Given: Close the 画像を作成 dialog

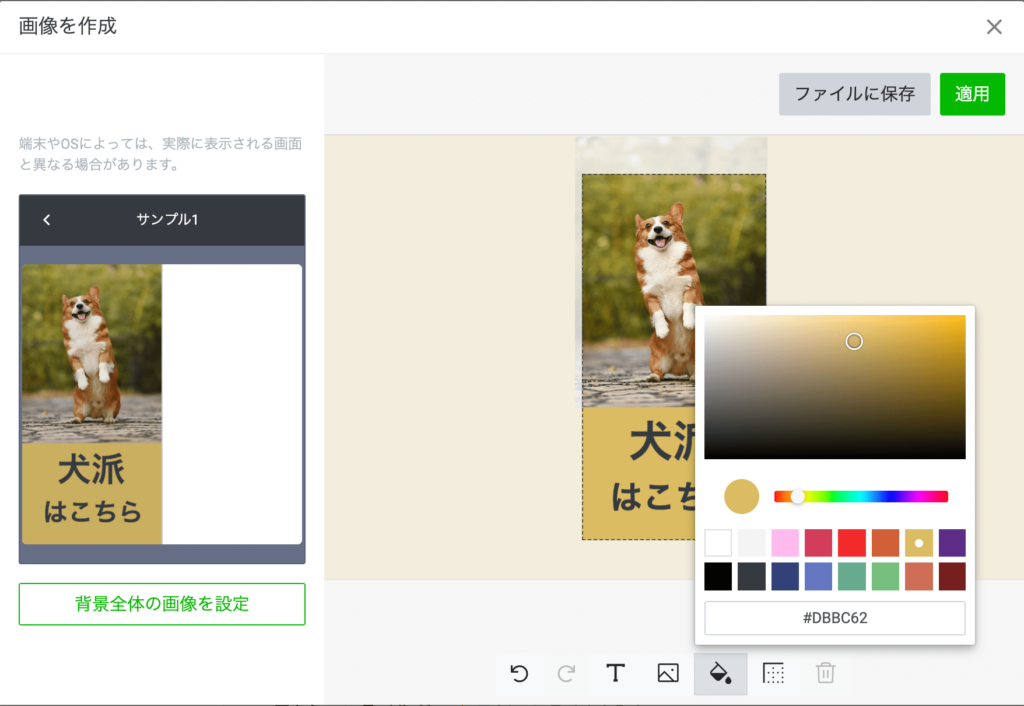Looking at the screenshot, I should 994,27.
